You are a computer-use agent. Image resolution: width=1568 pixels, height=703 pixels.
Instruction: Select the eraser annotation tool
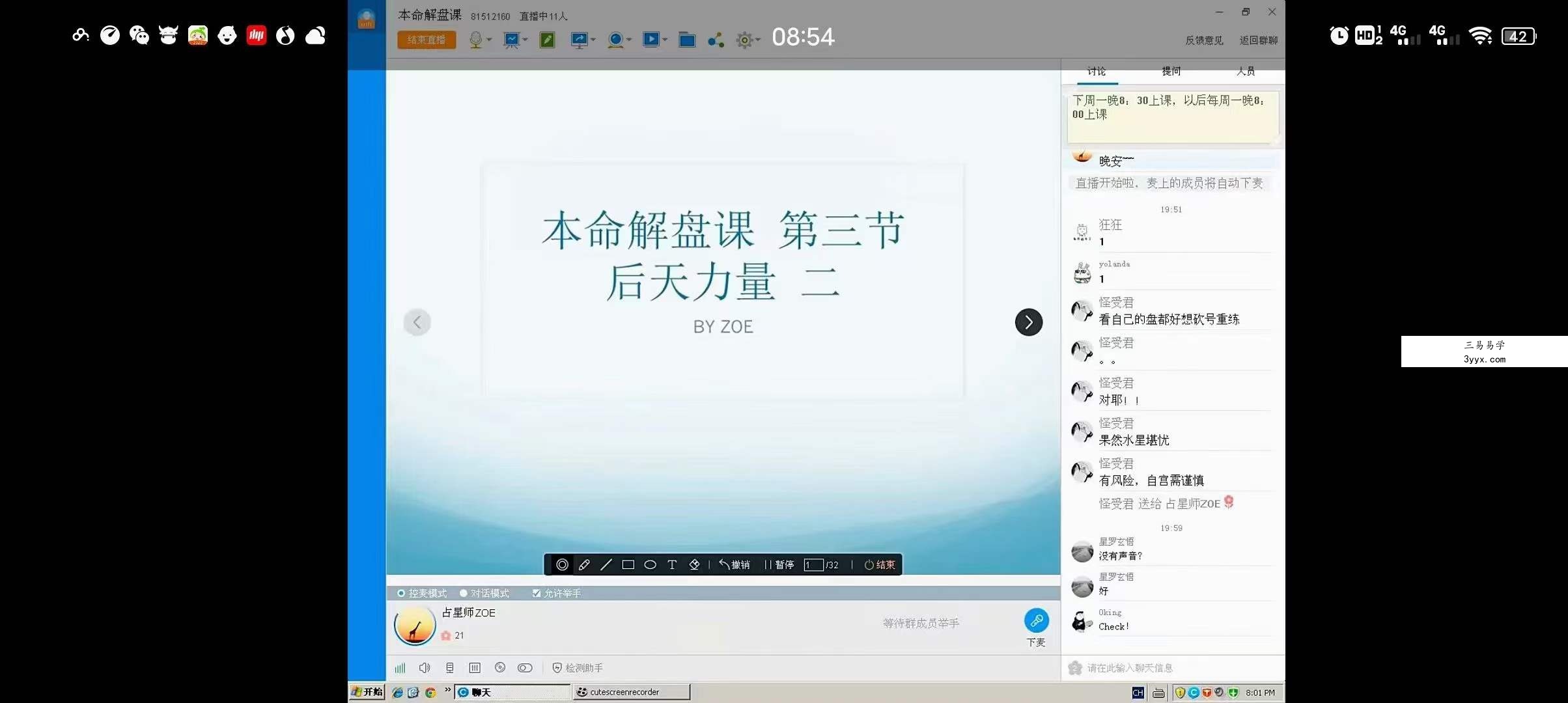click(x=694, y=564)
